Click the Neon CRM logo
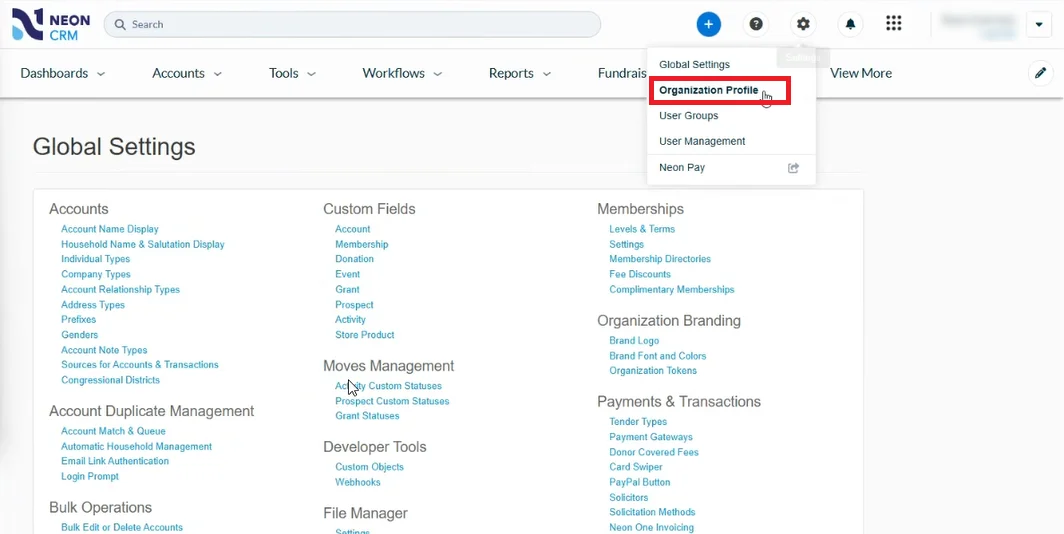The height and width of the screenshot is (534, 1064). [x=51, y=24]
